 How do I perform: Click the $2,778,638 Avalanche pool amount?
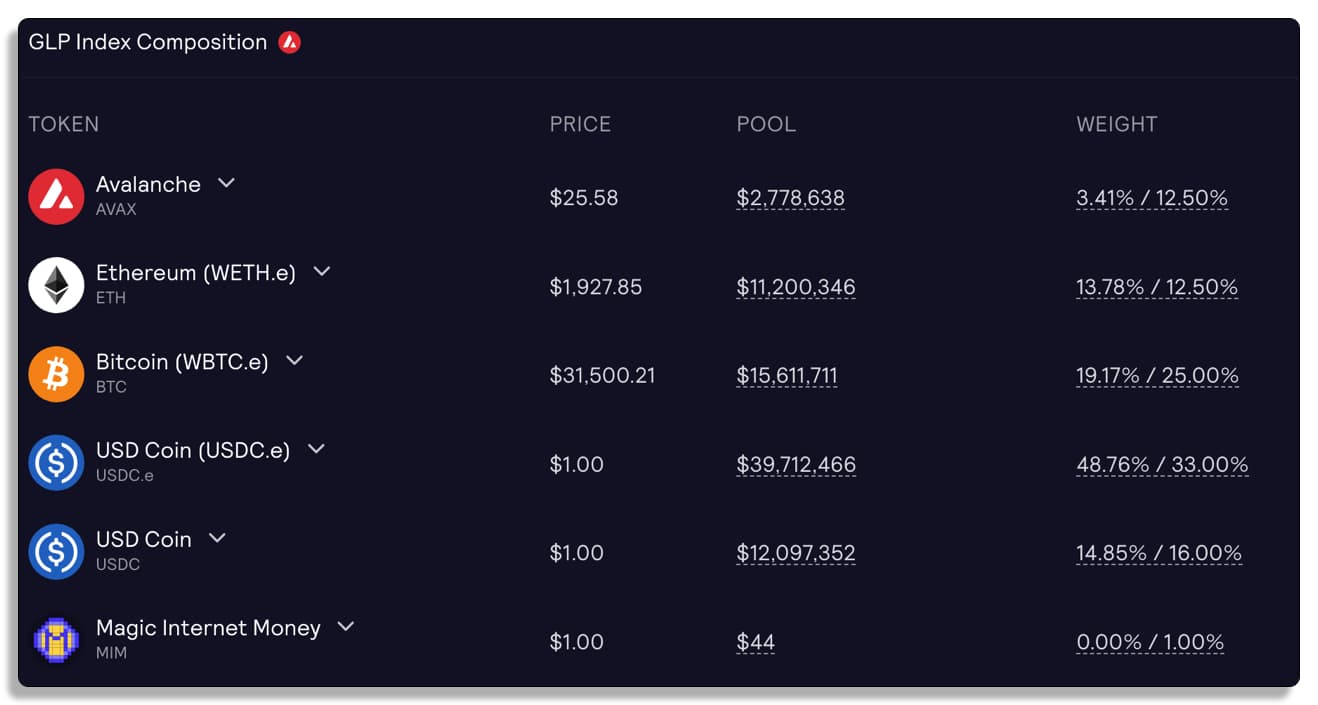point(791,198)
